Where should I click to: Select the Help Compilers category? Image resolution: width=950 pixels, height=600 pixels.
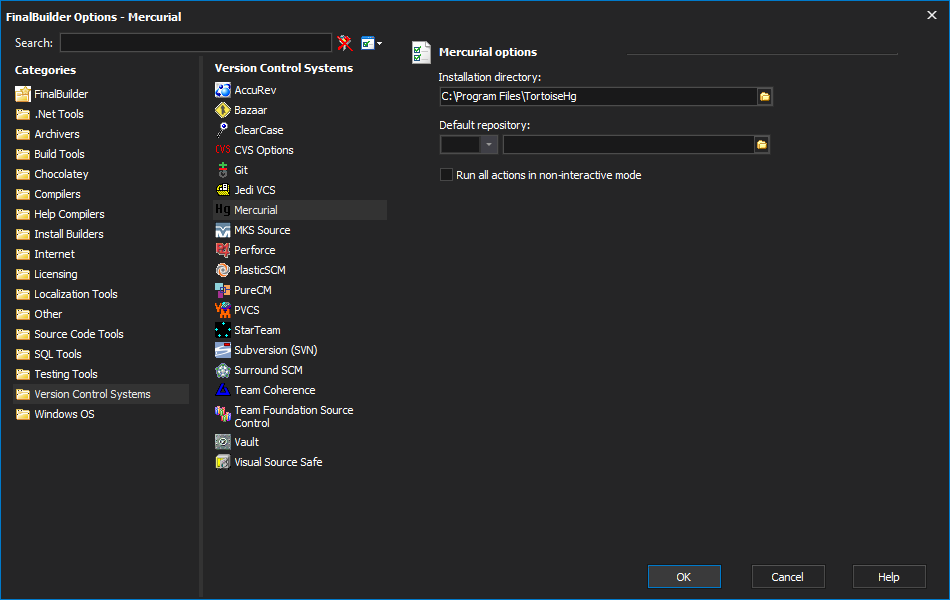coord(69,214)
